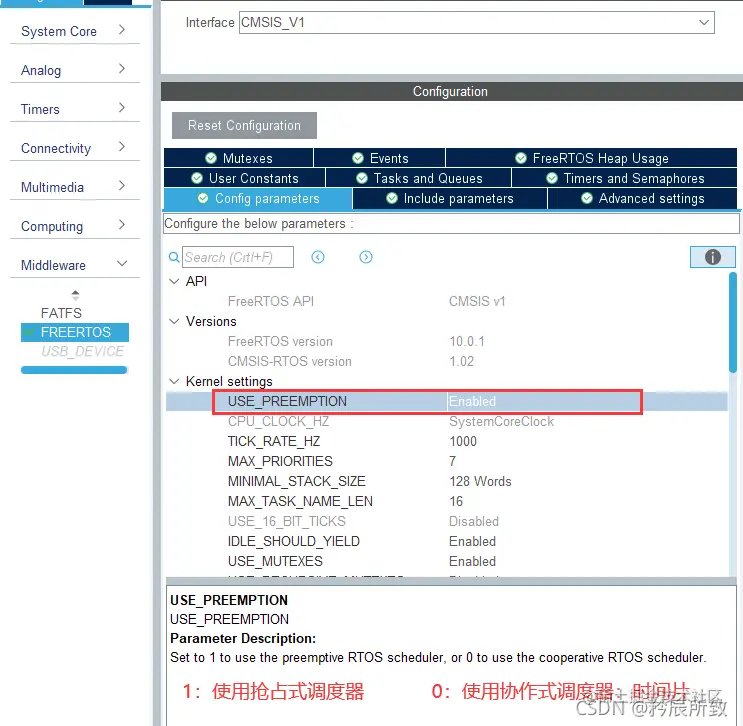Expand the Connectivity category
743x726 pixels.
pos(75,148)
